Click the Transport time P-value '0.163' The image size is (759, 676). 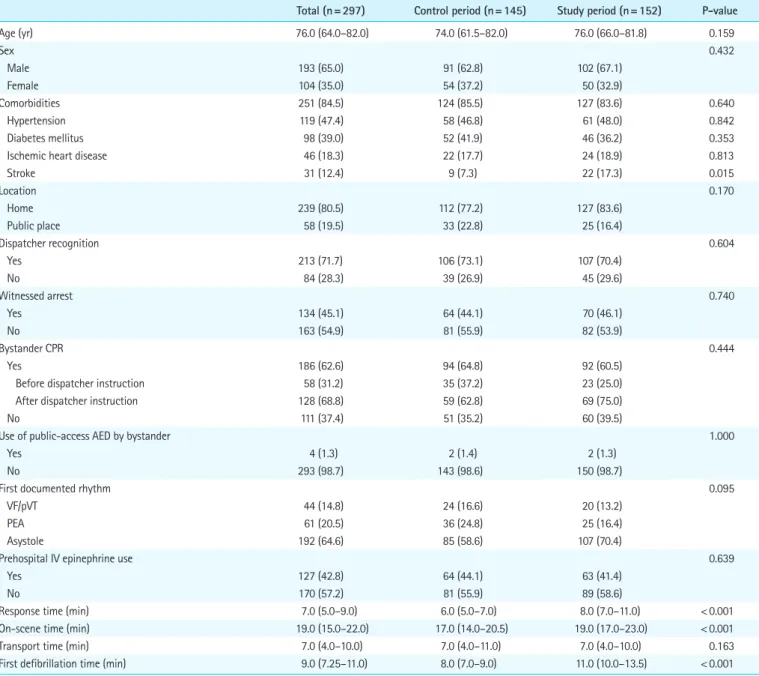tap(721, 646)
